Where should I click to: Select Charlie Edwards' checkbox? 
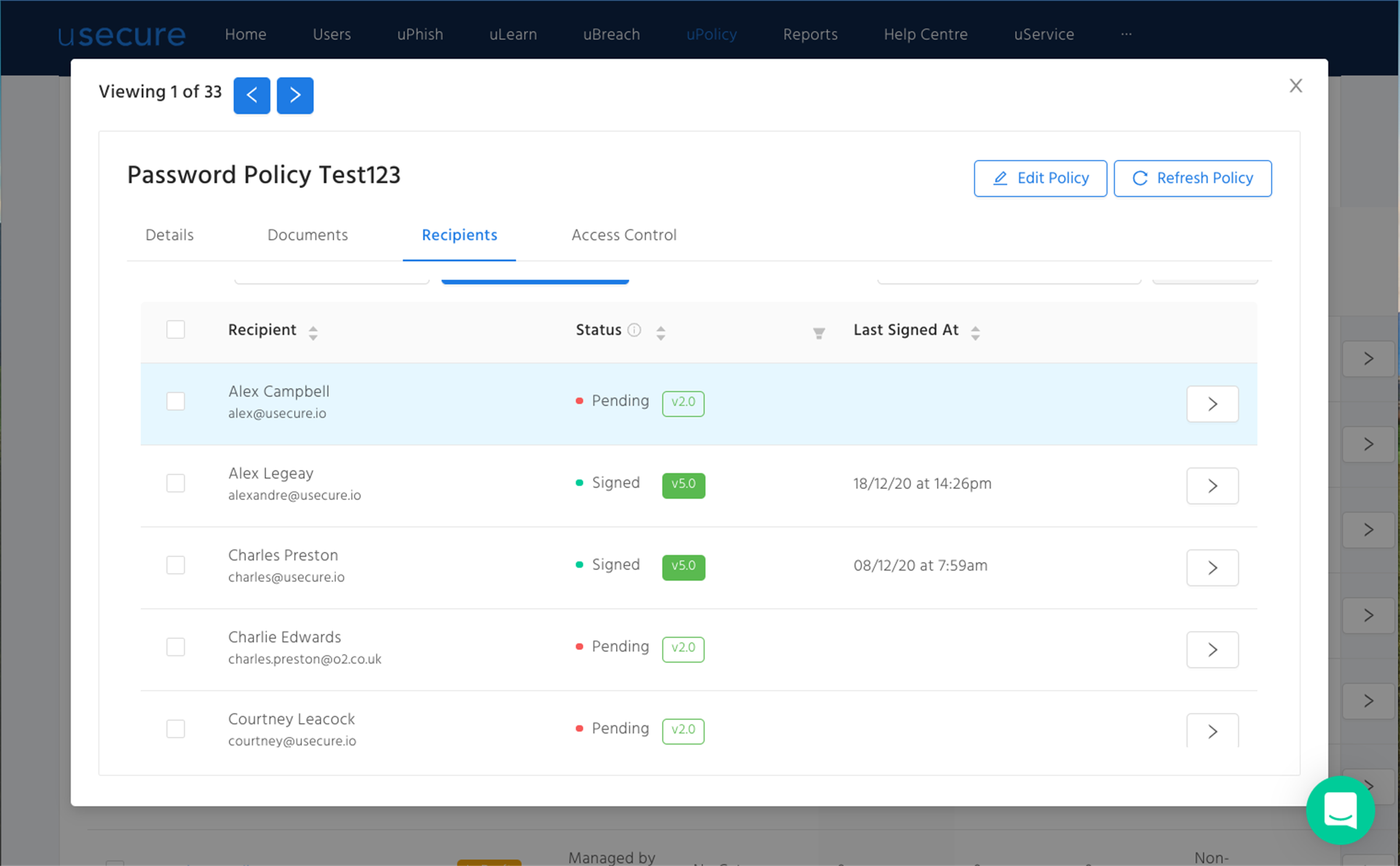click(176, 647)
